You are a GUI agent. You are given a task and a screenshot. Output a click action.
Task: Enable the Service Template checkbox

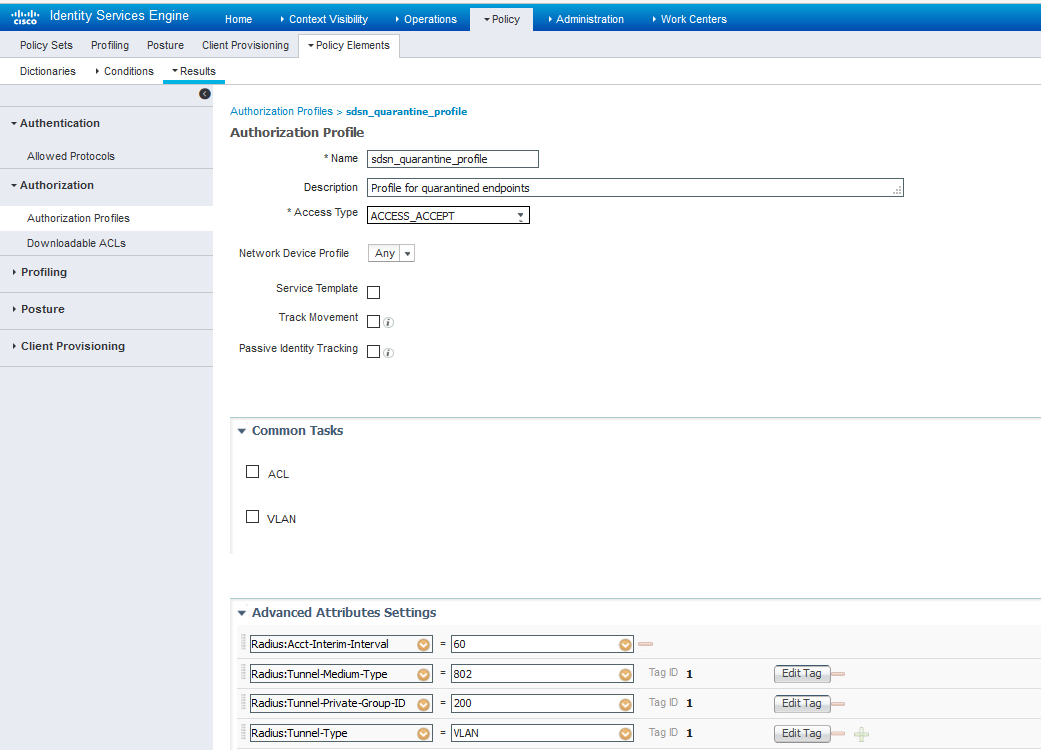[374, 293]
